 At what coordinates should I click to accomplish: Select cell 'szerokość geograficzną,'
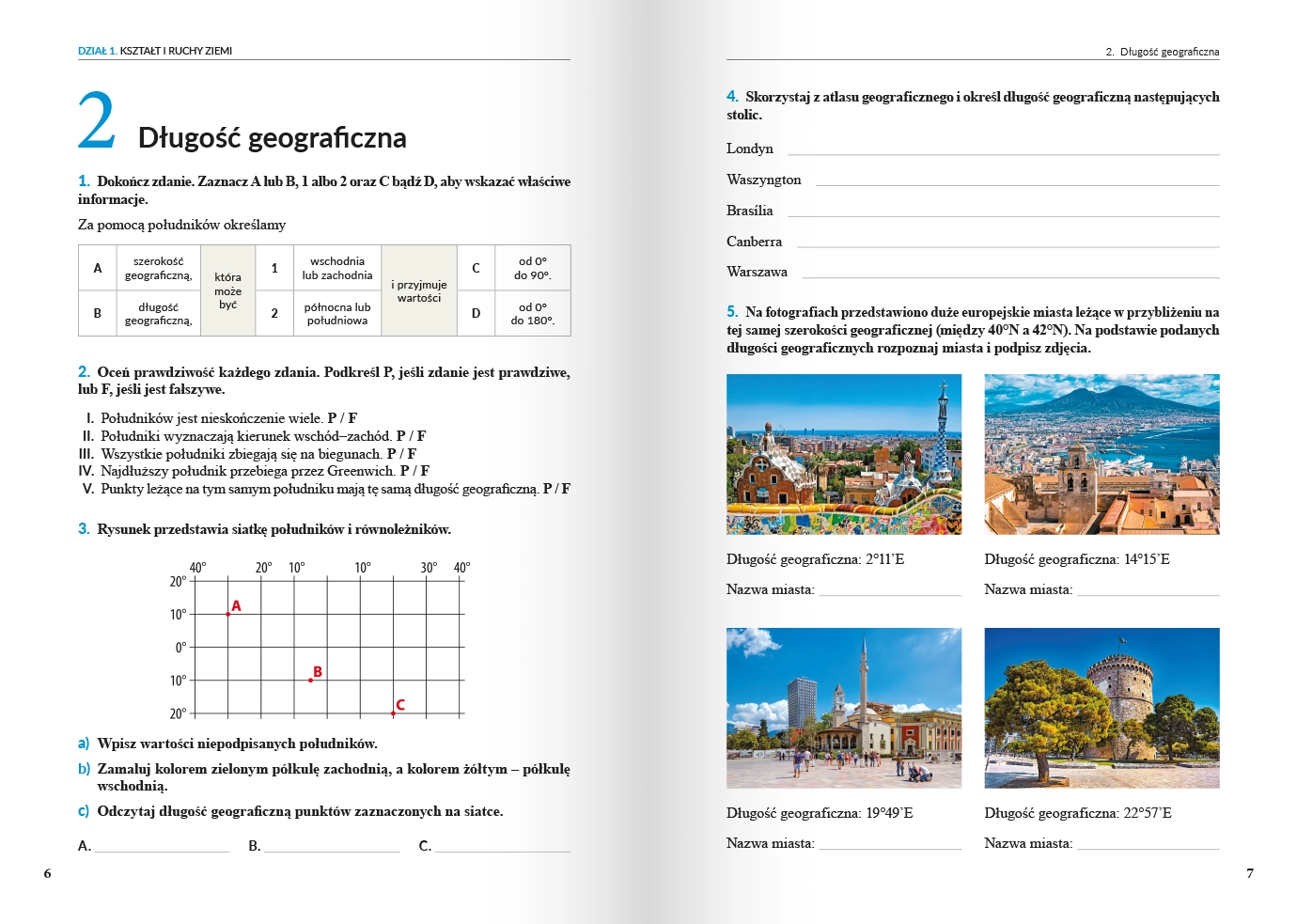(158, 268)
